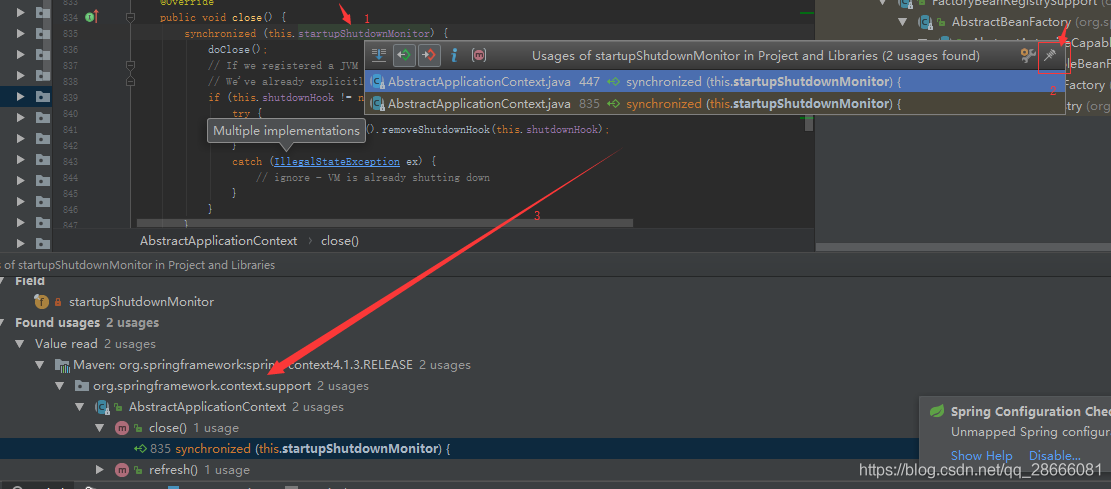Click AbstractApplicationContext breadcrumb in editor
This screenshot has width=1111, height=489.
pos(218,241)
